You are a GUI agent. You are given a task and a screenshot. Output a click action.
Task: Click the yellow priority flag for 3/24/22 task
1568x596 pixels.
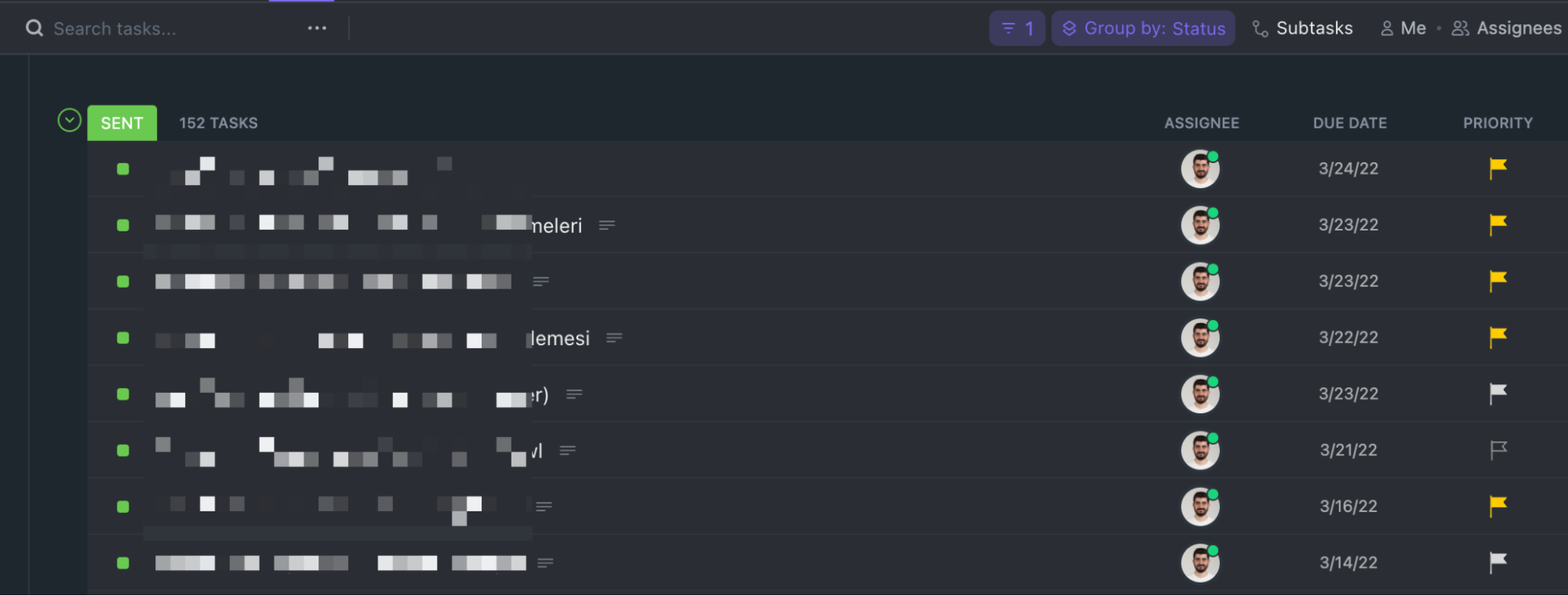point(1497,168)
